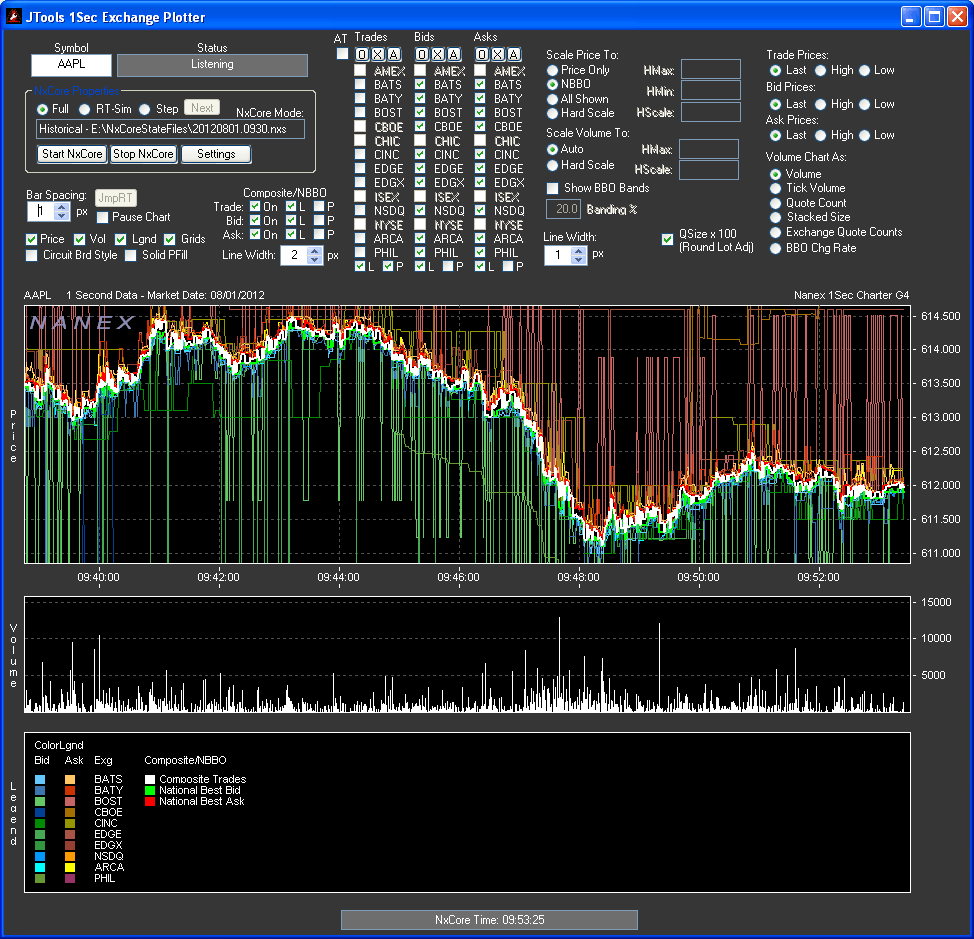Open NxCore Settings
The height and width of the screenshot is (939, 974).
[216, 154]
